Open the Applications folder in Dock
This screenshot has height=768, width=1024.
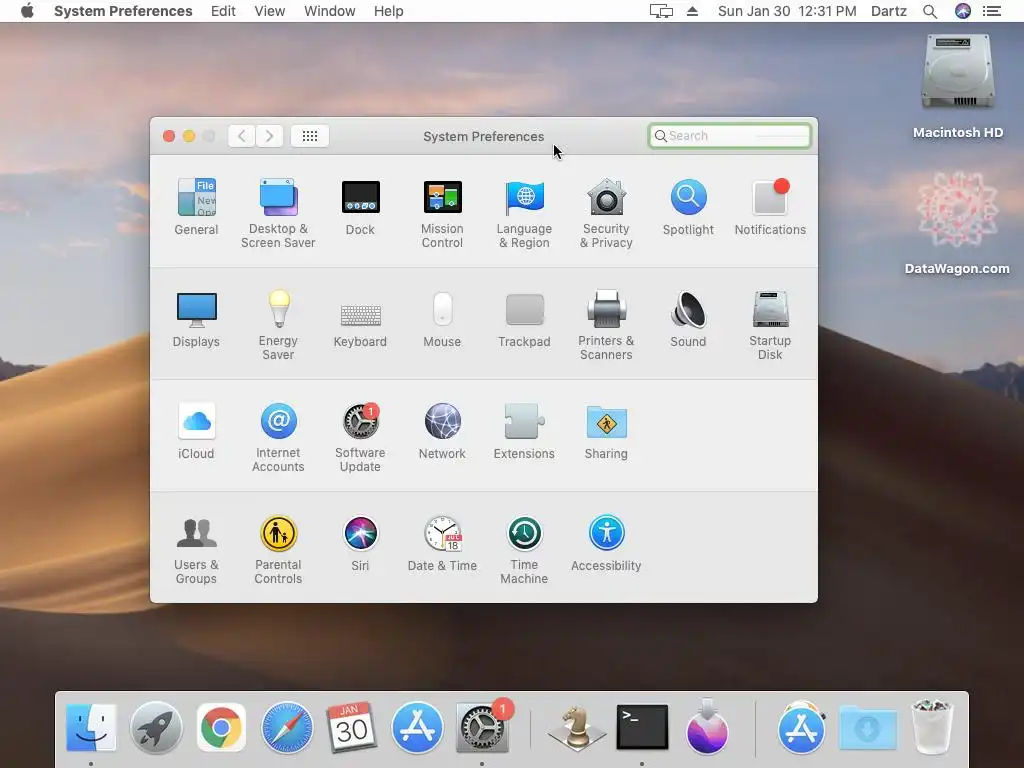pyautogui.click(x=801, y=727)
